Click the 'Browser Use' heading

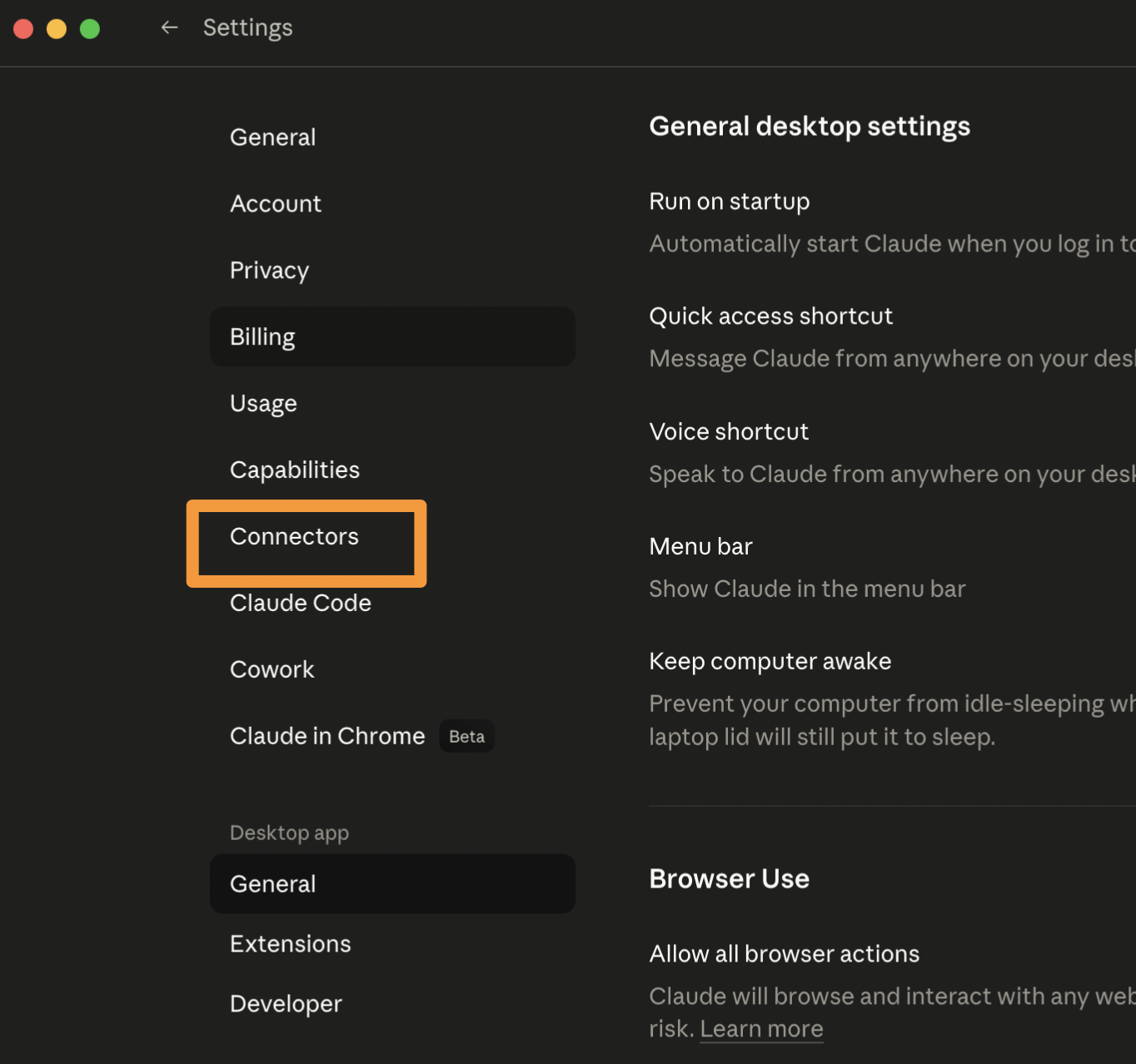pyautogui.click(x=730, y=879)
